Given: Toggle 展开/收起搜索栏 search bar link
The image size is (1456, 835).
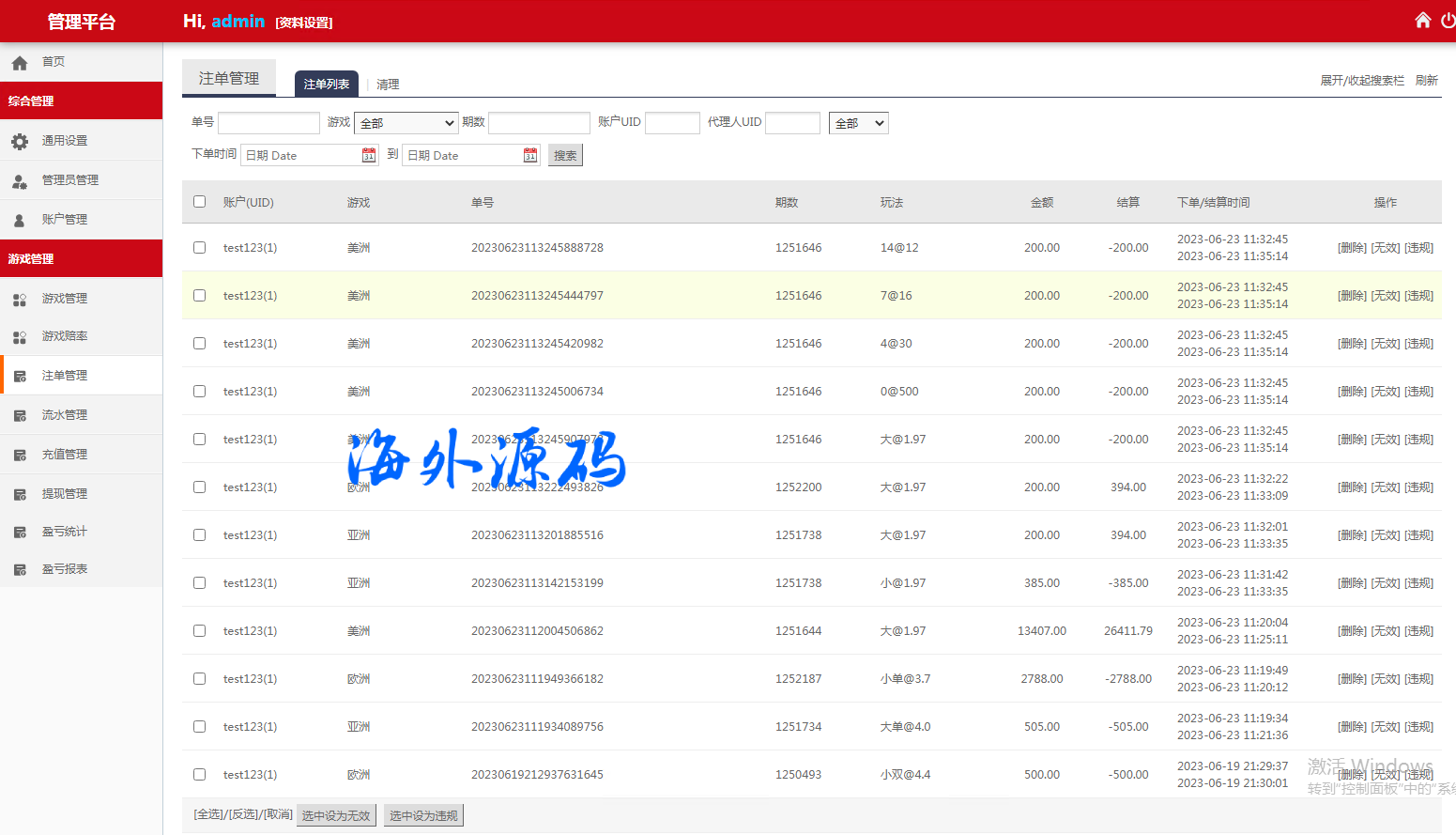Looking at the screenshot, I should coord(1362,81).
